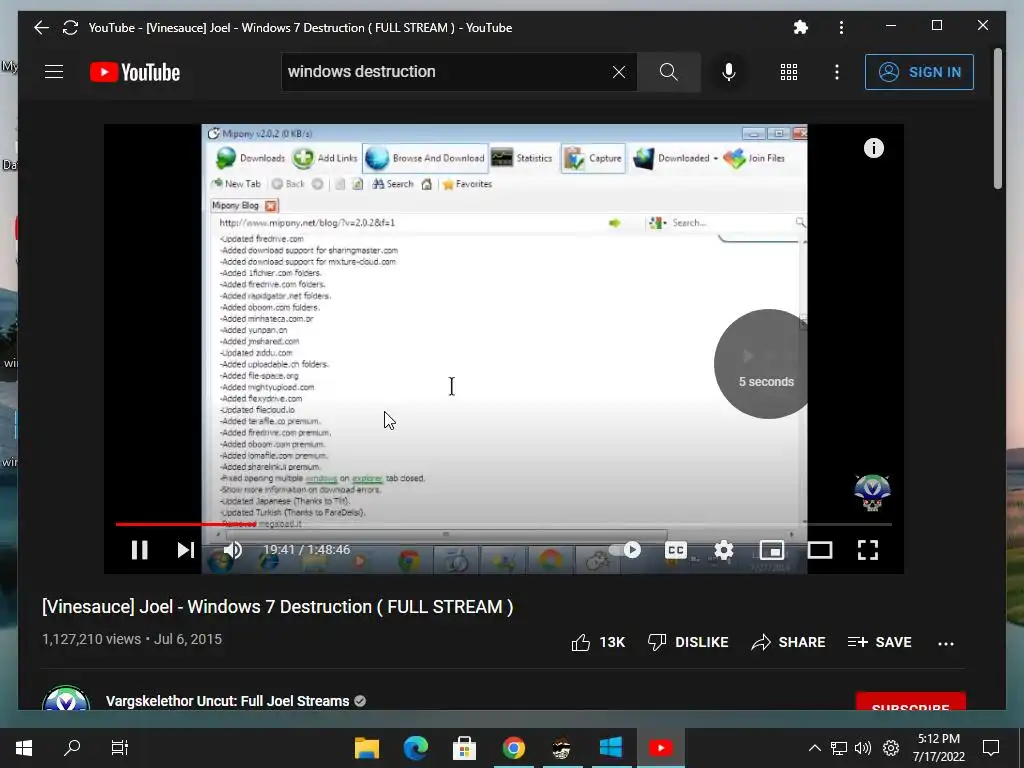Screen dimensions: 1024x768
Task: Pause the video
Action: 140,550
